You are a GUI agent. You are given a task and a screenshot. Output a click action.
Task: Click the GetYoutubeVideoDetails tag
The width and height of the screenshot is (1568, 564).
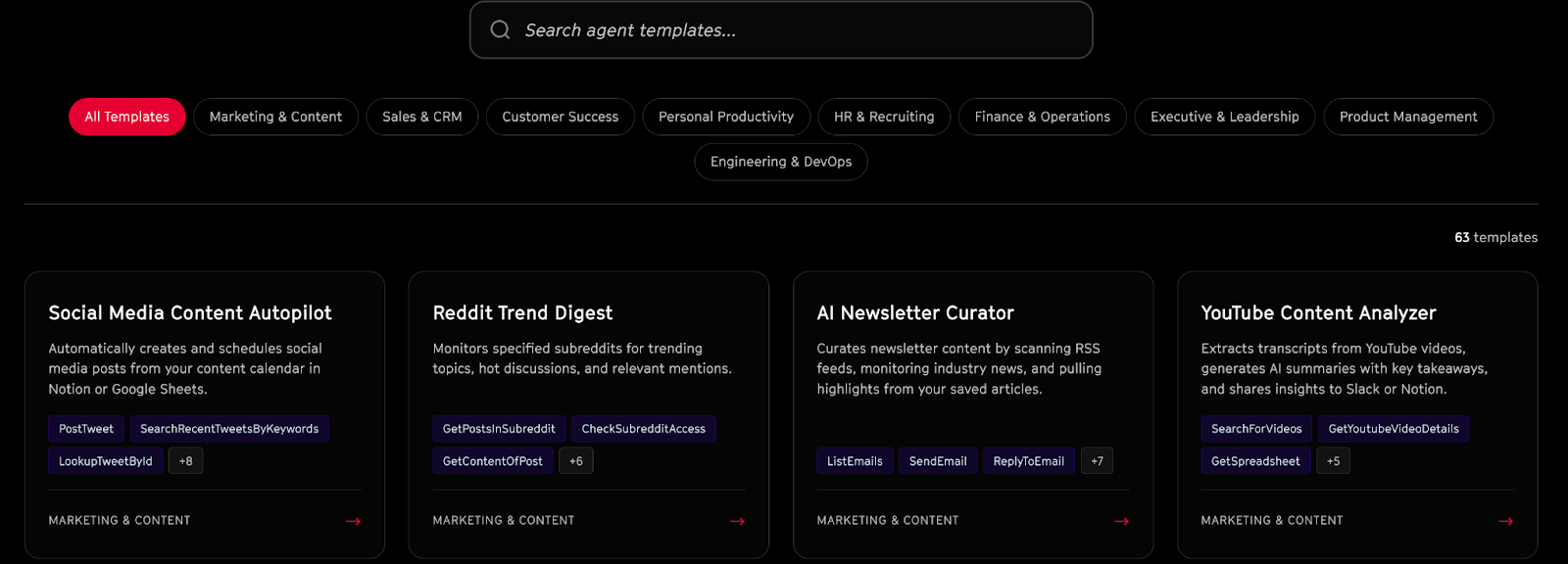click(x=1394, y=429)
